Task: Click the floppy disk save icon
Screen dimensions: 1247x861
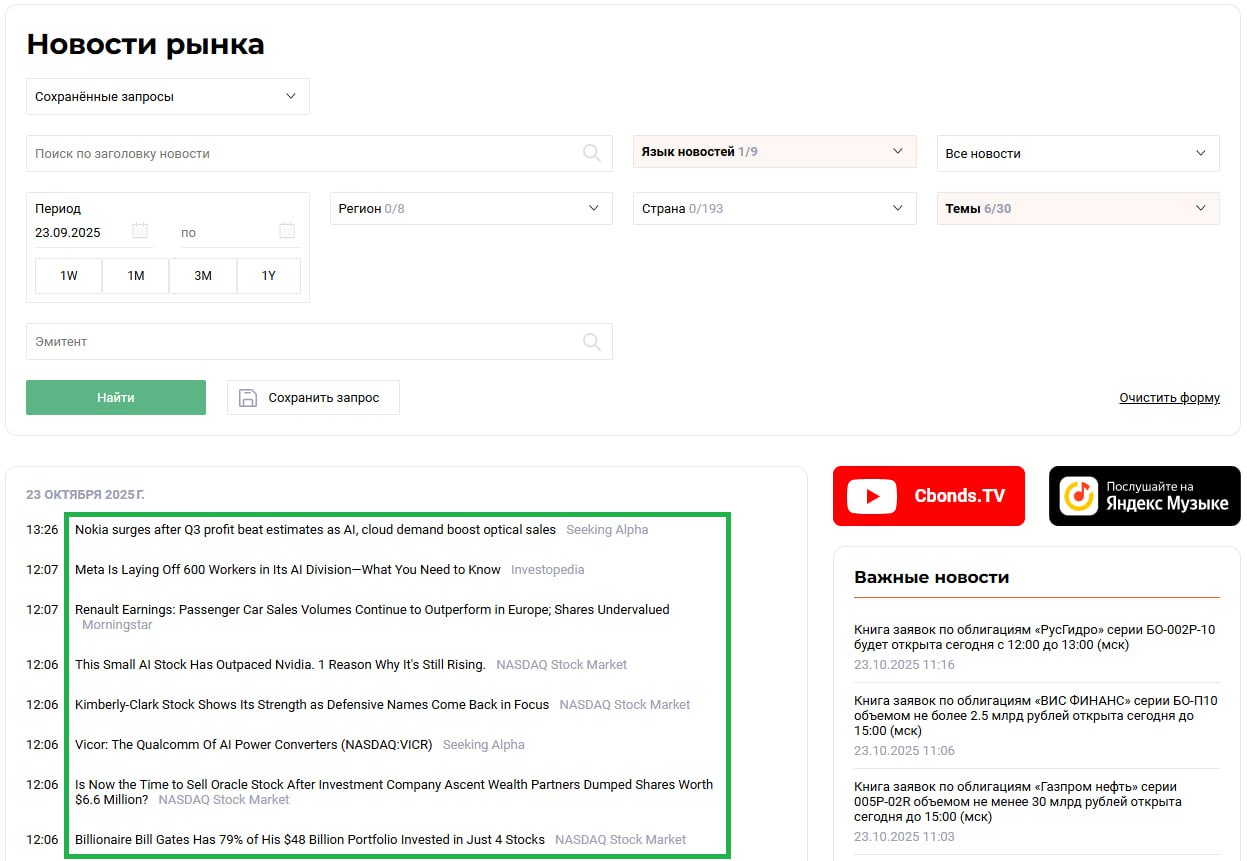Action: pos(248,398)
